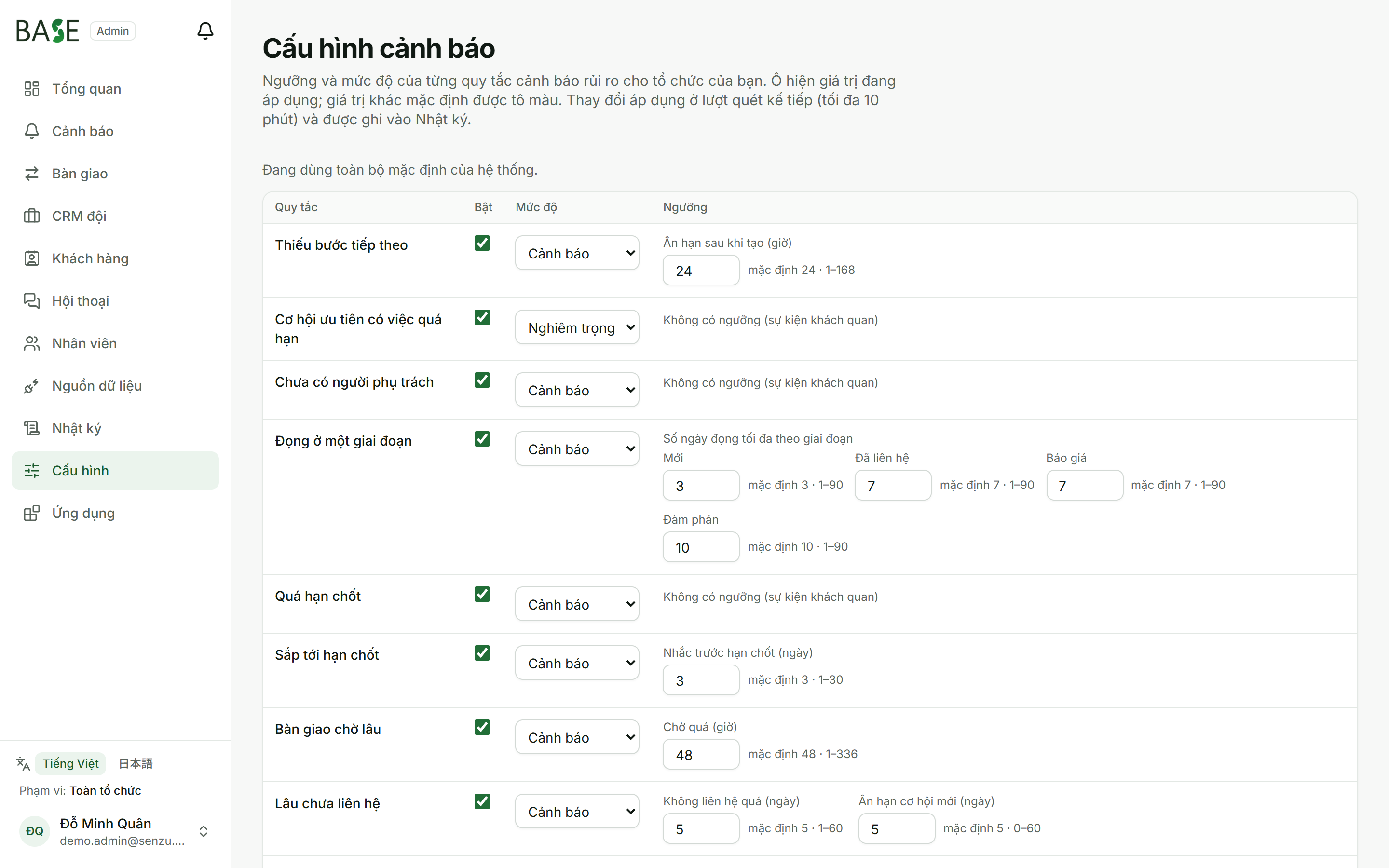Uncheck Cơ hội ưu tiên có việc quá hạn
Screen dimensions: 1389x868
[482, 317]
